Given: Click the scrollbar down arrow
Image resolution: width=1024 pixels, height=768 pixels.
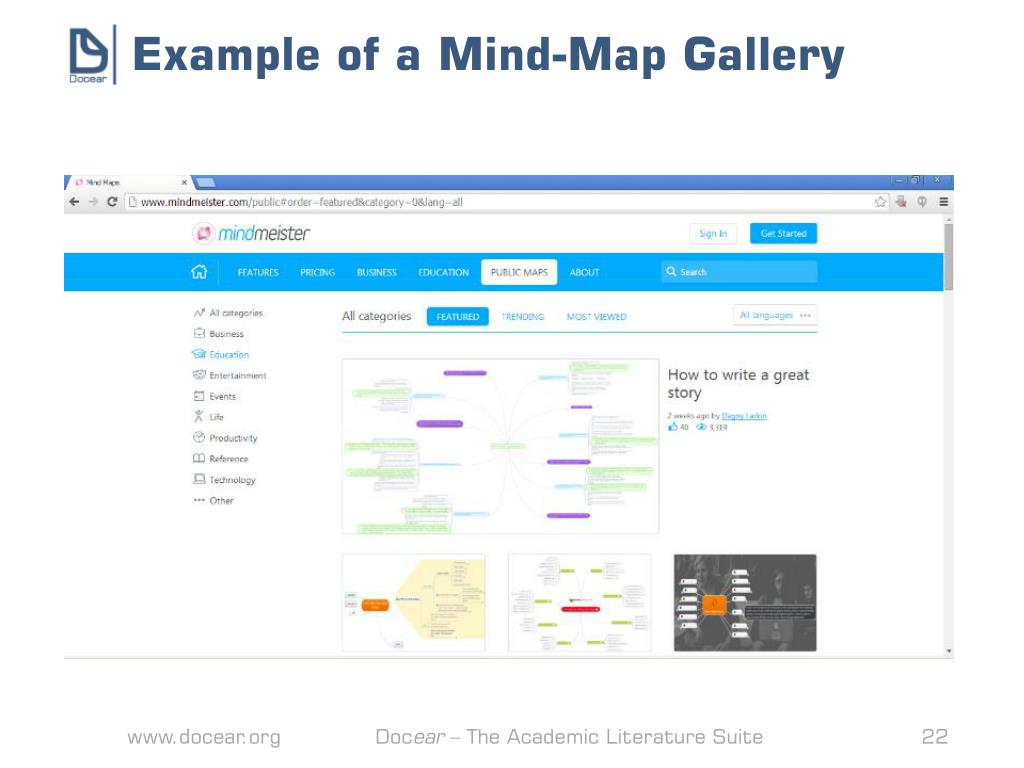Looking at the screenshot, I should [x=948, y=651].
